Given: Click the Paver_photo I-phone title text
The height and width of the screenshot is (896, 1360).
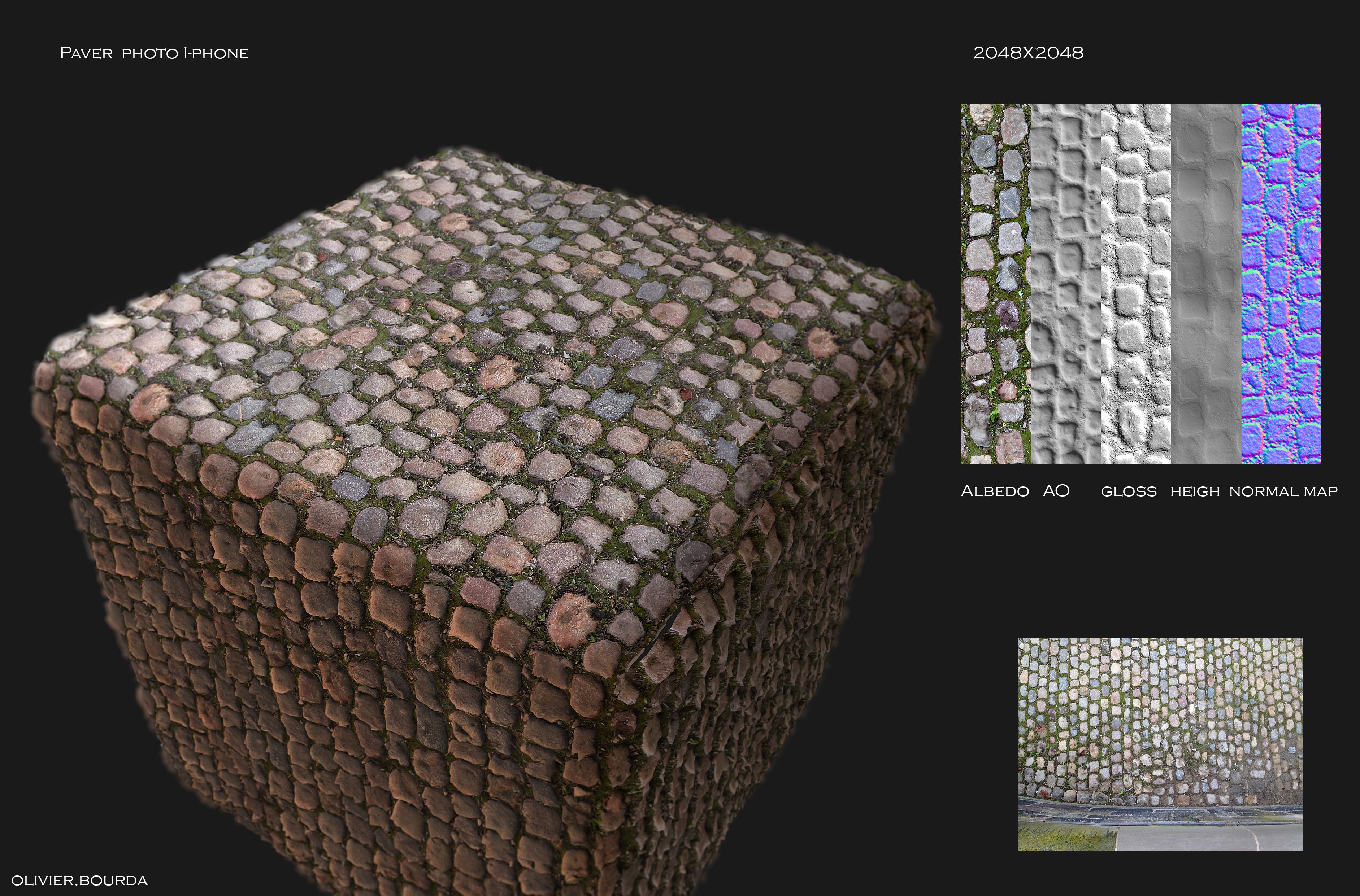Looking at the screenshot, I should point(155,53).
